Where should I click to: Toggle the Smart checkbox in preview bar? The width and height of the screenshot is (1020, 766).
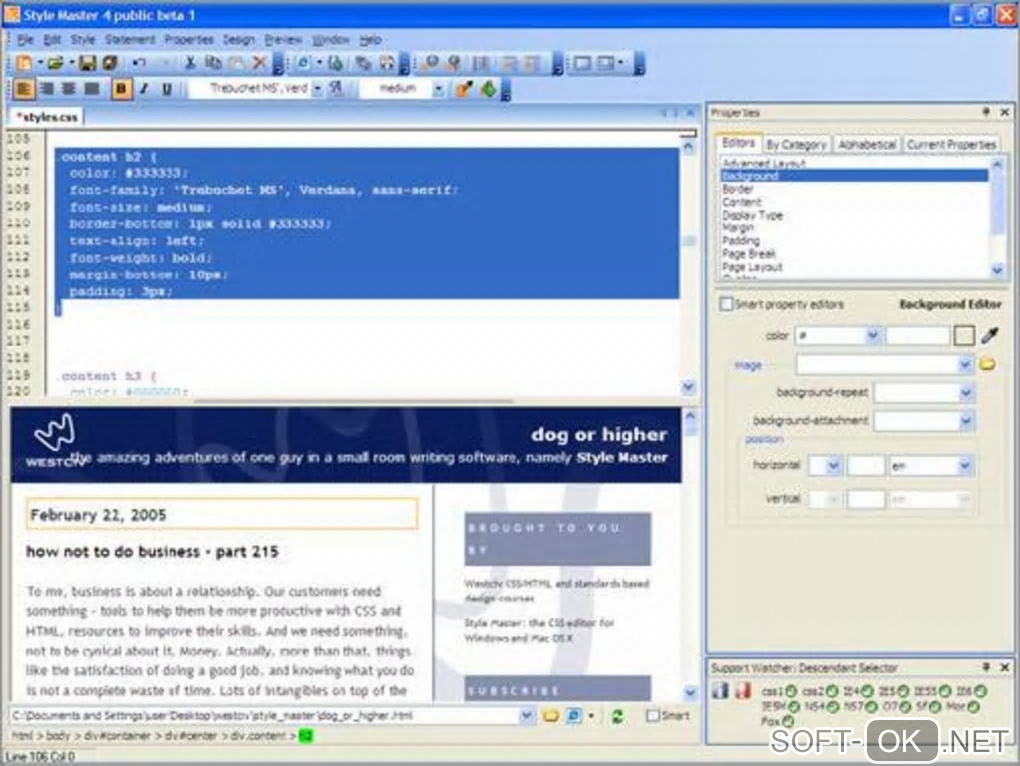click(652, 715)
